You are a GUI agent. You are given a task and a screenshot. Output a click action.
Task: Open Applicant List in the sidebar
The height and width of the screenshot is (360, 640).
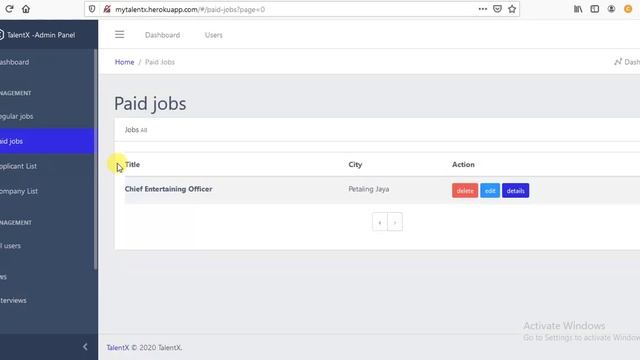47,166
